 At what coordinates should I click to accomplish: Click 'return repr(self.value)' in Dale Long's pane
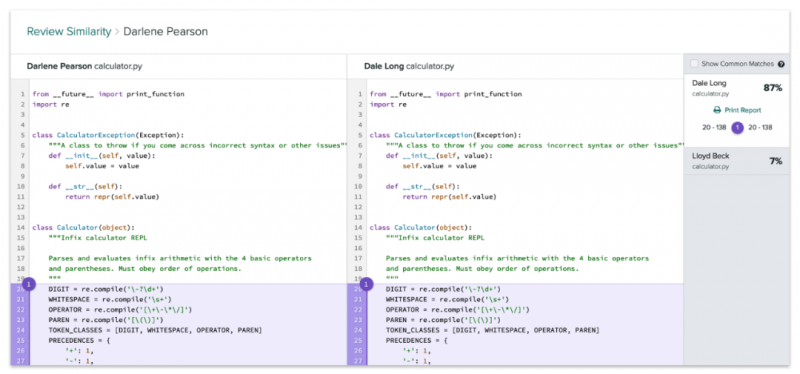click(449, 196)
